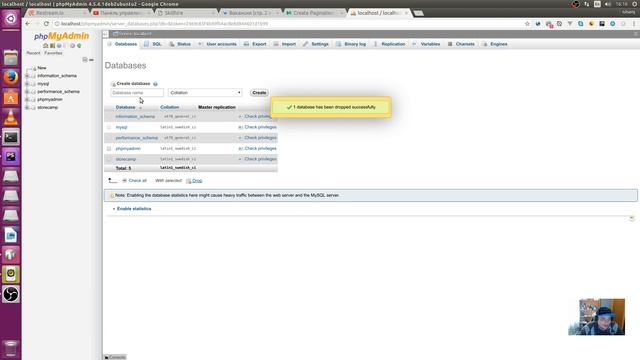
Task: Click the Ubuntu dash home icon
Action: [x=11, y=18]
